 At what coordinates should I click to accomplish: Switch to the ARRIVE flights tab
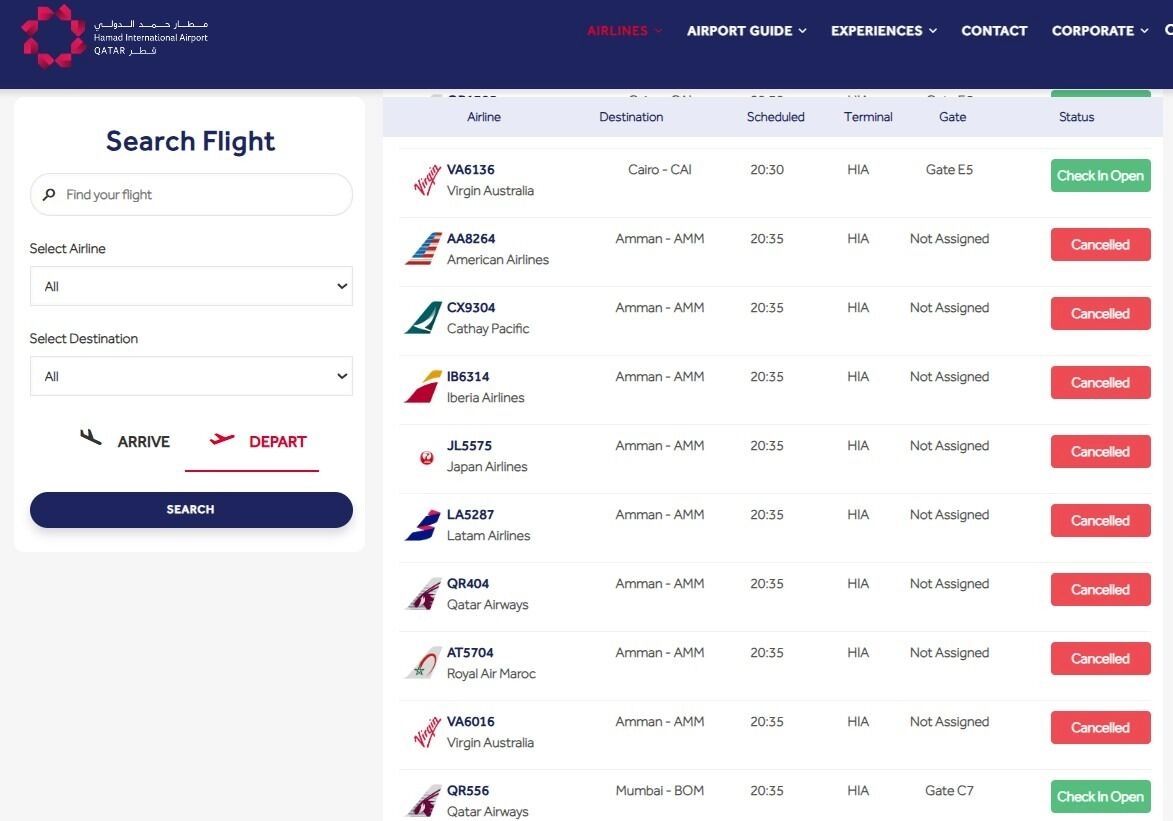click(x=125, y=442)
